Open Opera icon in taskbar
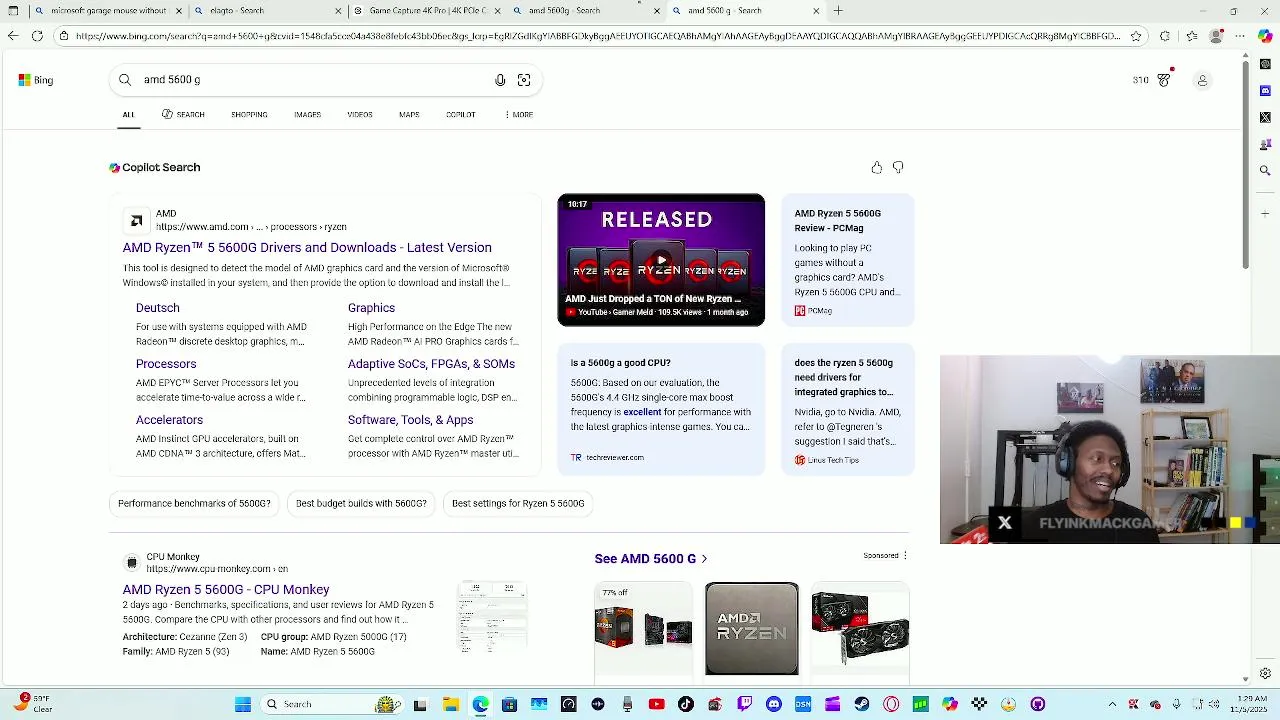The image size is (1280, 720). [x=891, y=704]
